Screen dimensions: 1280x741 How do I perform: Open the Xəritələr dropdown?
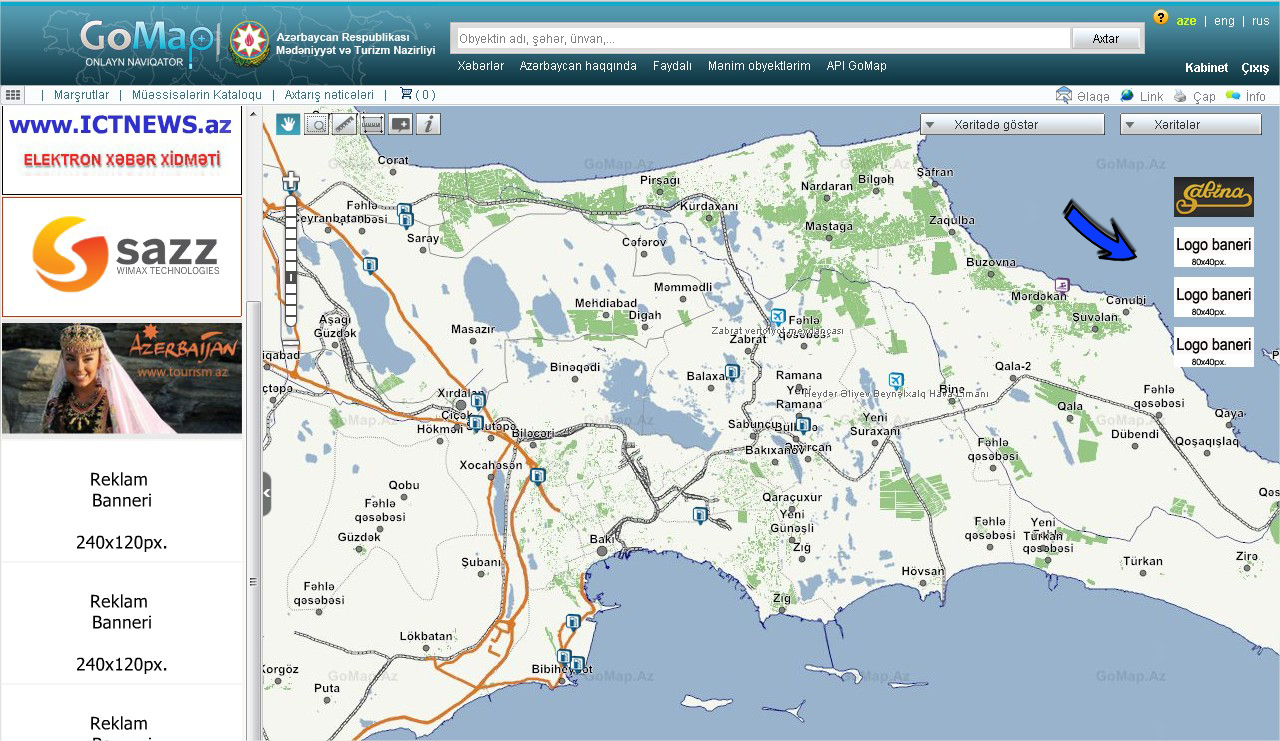pyautogui.click(x=1189, y=125)
